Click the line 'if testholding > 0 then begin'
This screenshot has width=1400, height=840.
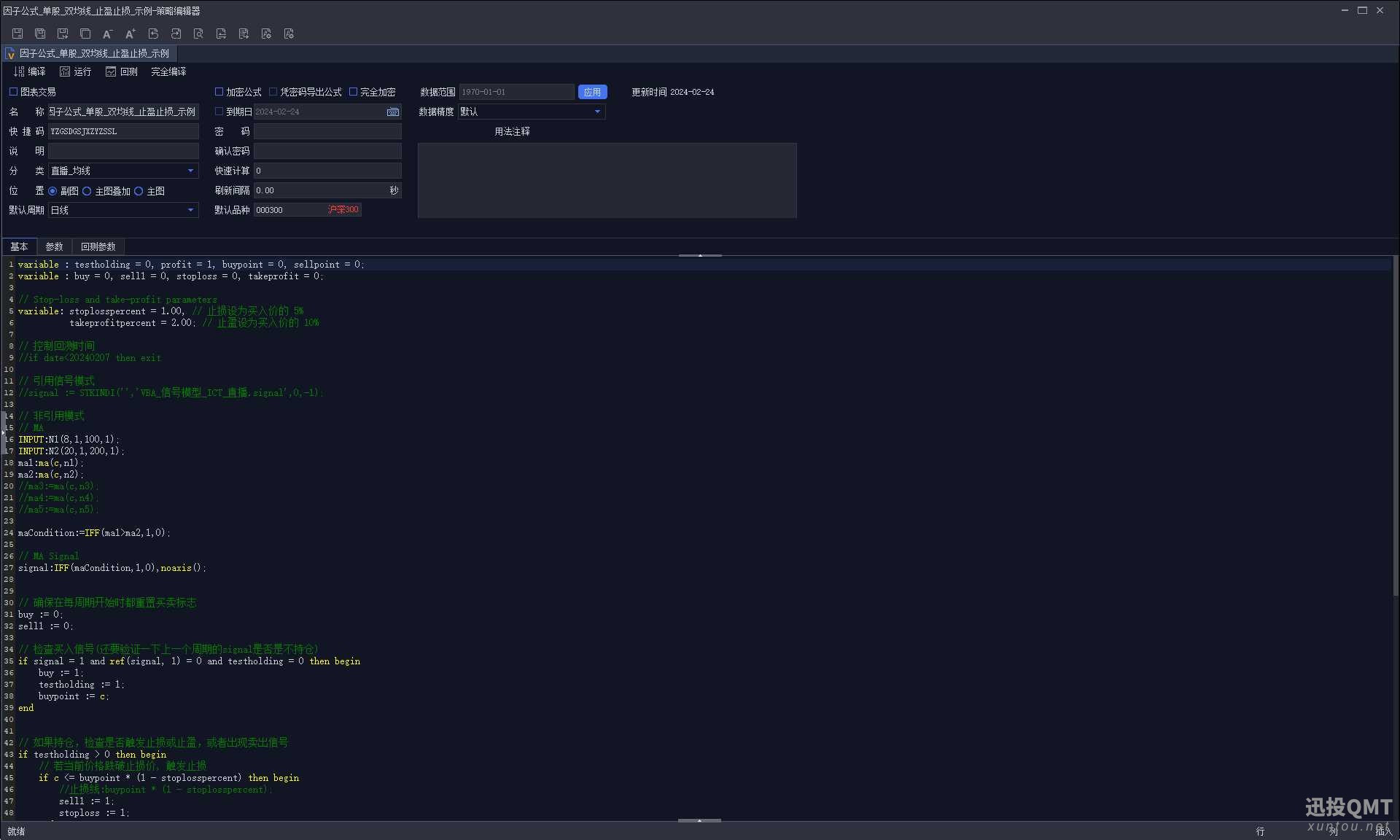coord(92,755)
